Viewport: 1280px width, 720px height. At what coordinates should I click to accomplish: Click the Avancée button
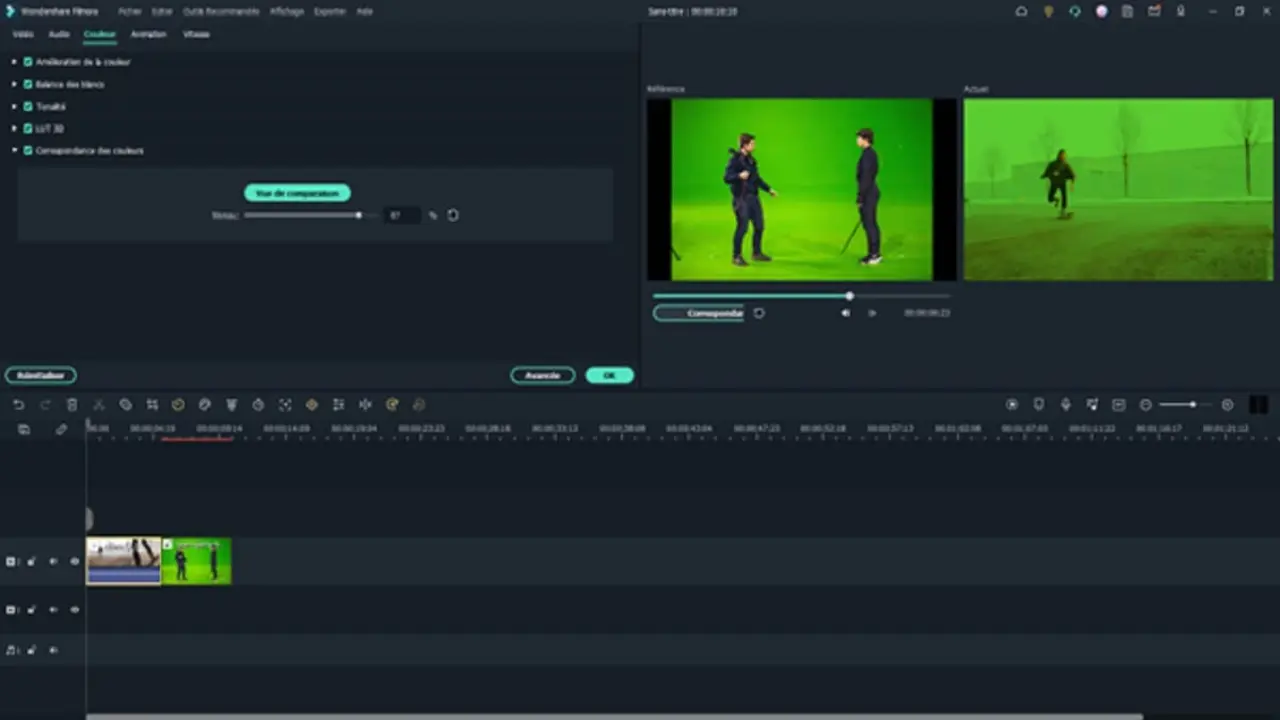[x=543, y=376]
